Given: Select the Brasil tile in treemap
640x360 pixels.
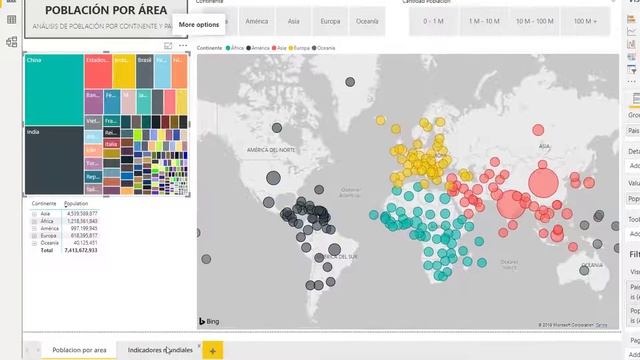Looking at the screenshot, I should [145, 71].
